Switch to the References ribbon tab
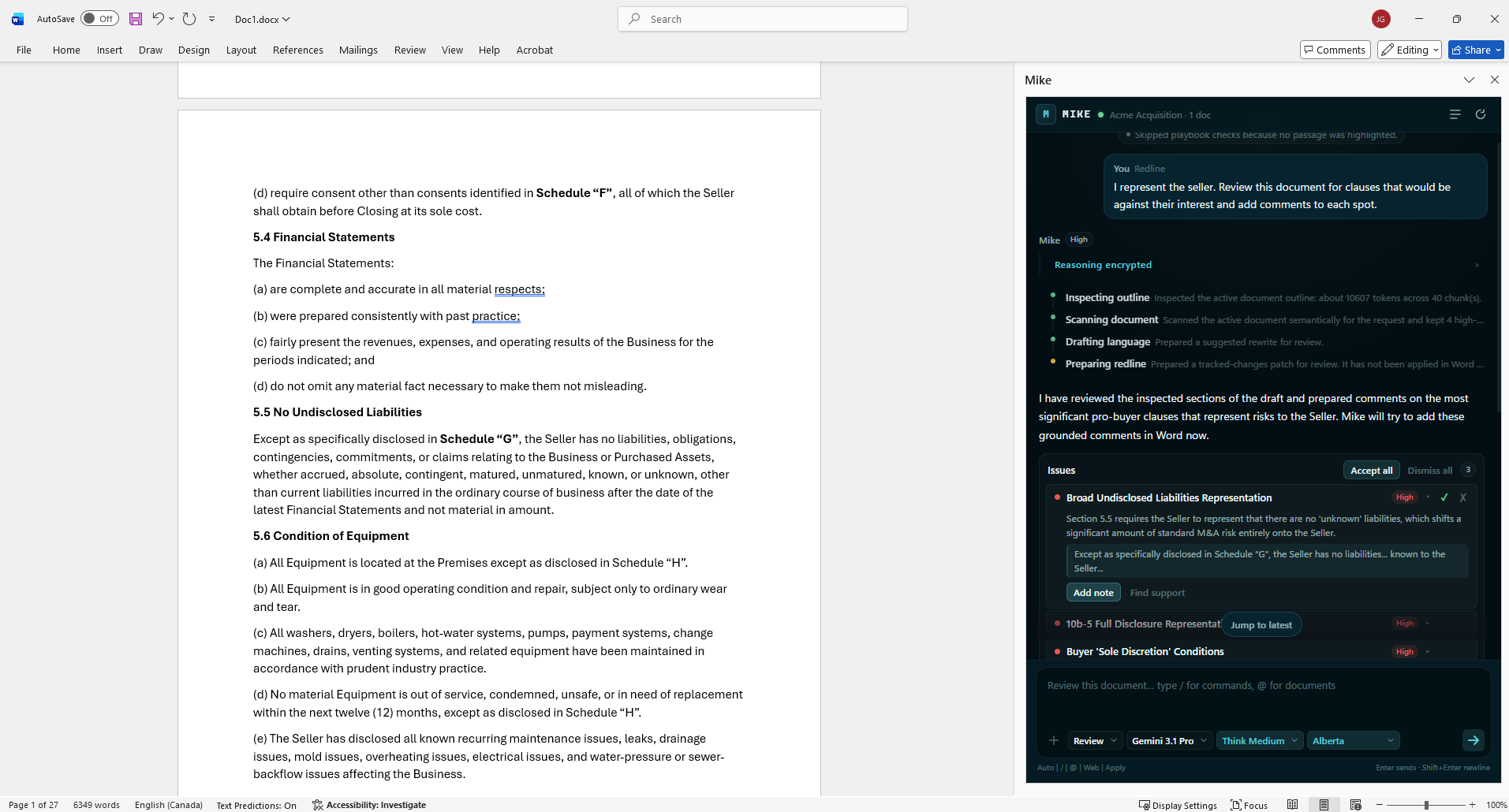 click(297, 50)
